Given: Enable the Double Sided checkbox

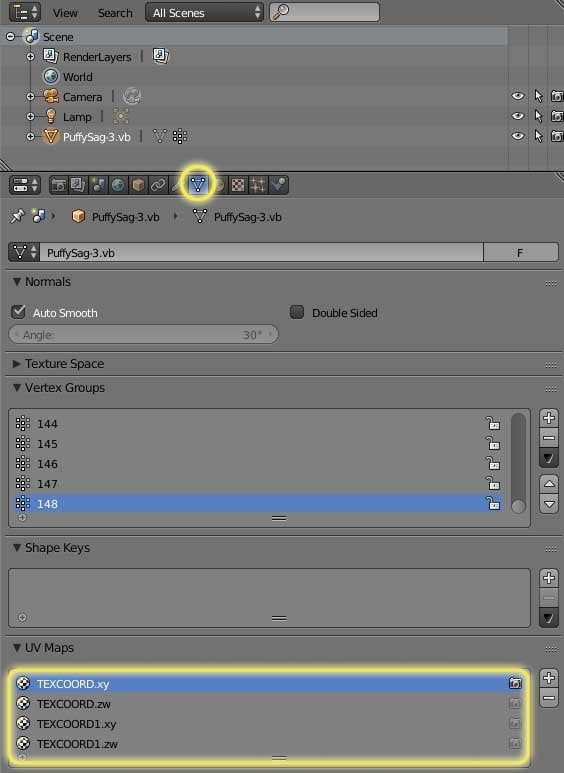Looking at the screenshot, I should click(297, 312).
